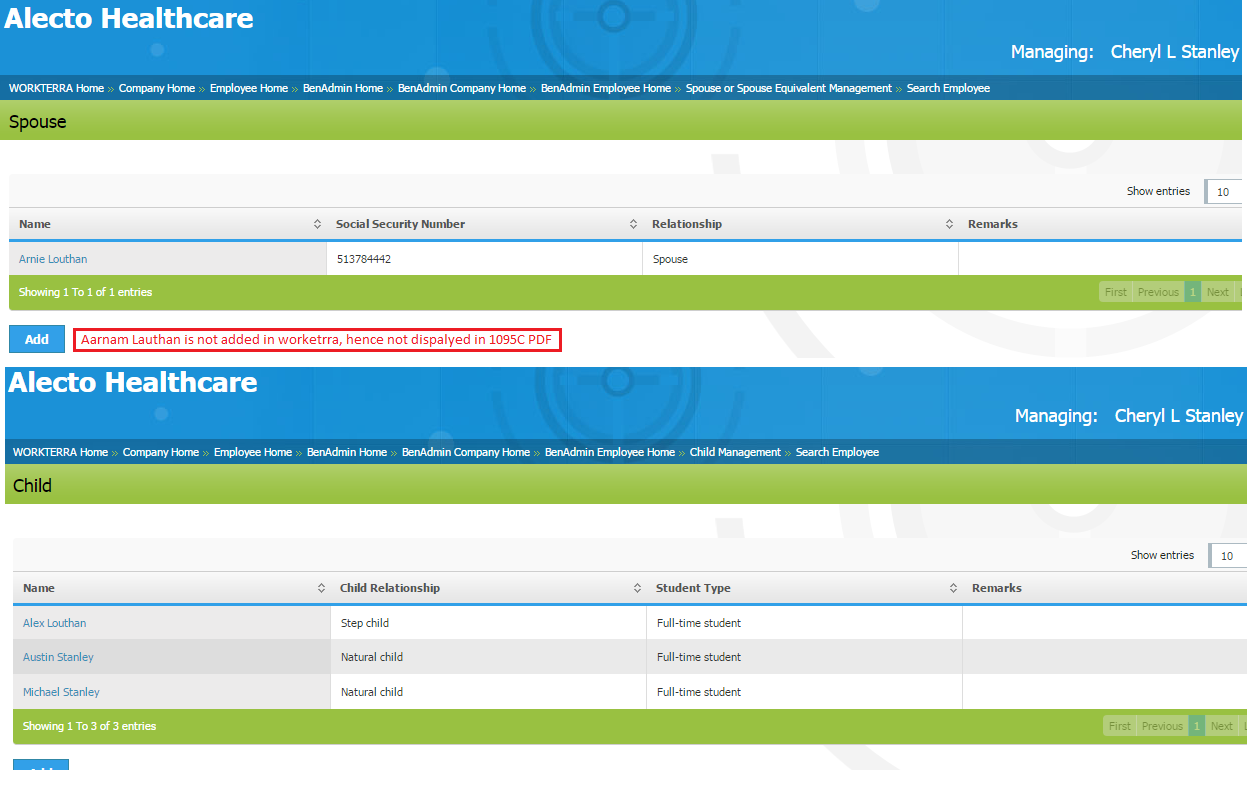Click sort arrows on Social Security Number column

pyautogui.click(x=634, y=225)
